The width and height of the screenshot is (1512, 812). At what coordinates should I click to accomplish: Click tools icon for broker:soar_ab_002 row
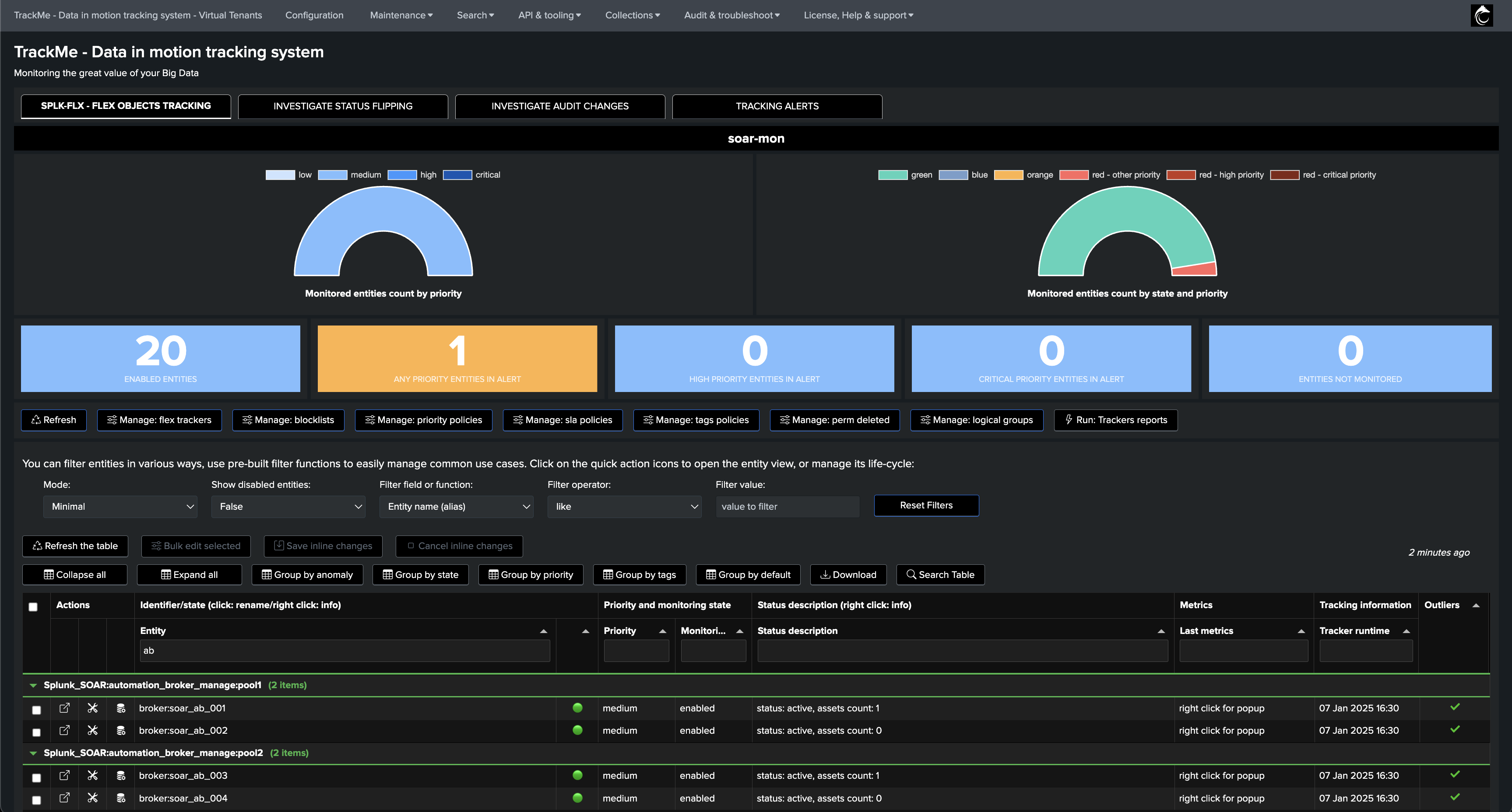[x=93, y=731]
